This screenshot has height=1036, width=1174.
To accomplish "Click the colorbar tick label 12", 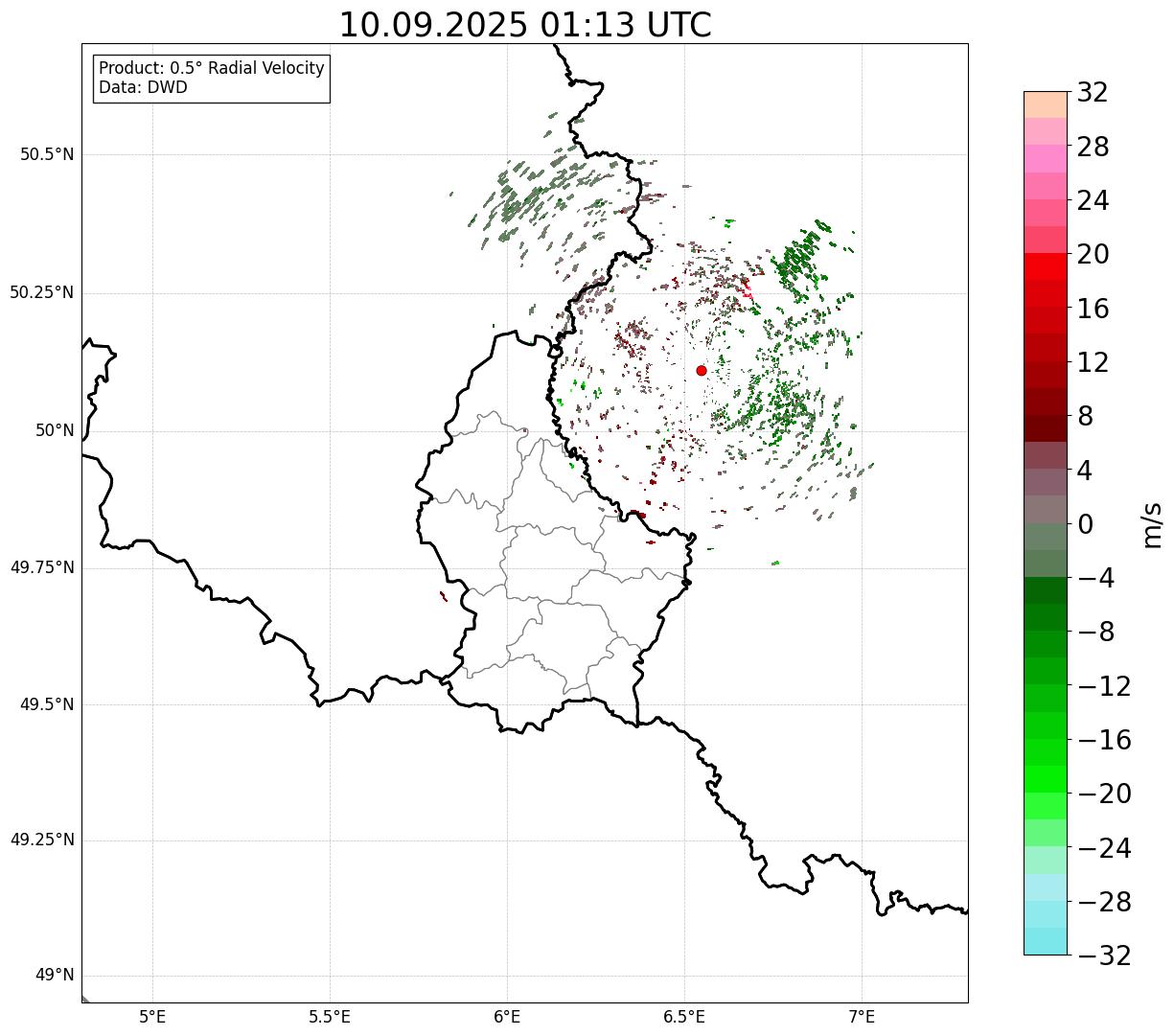I will point(1093,362).
